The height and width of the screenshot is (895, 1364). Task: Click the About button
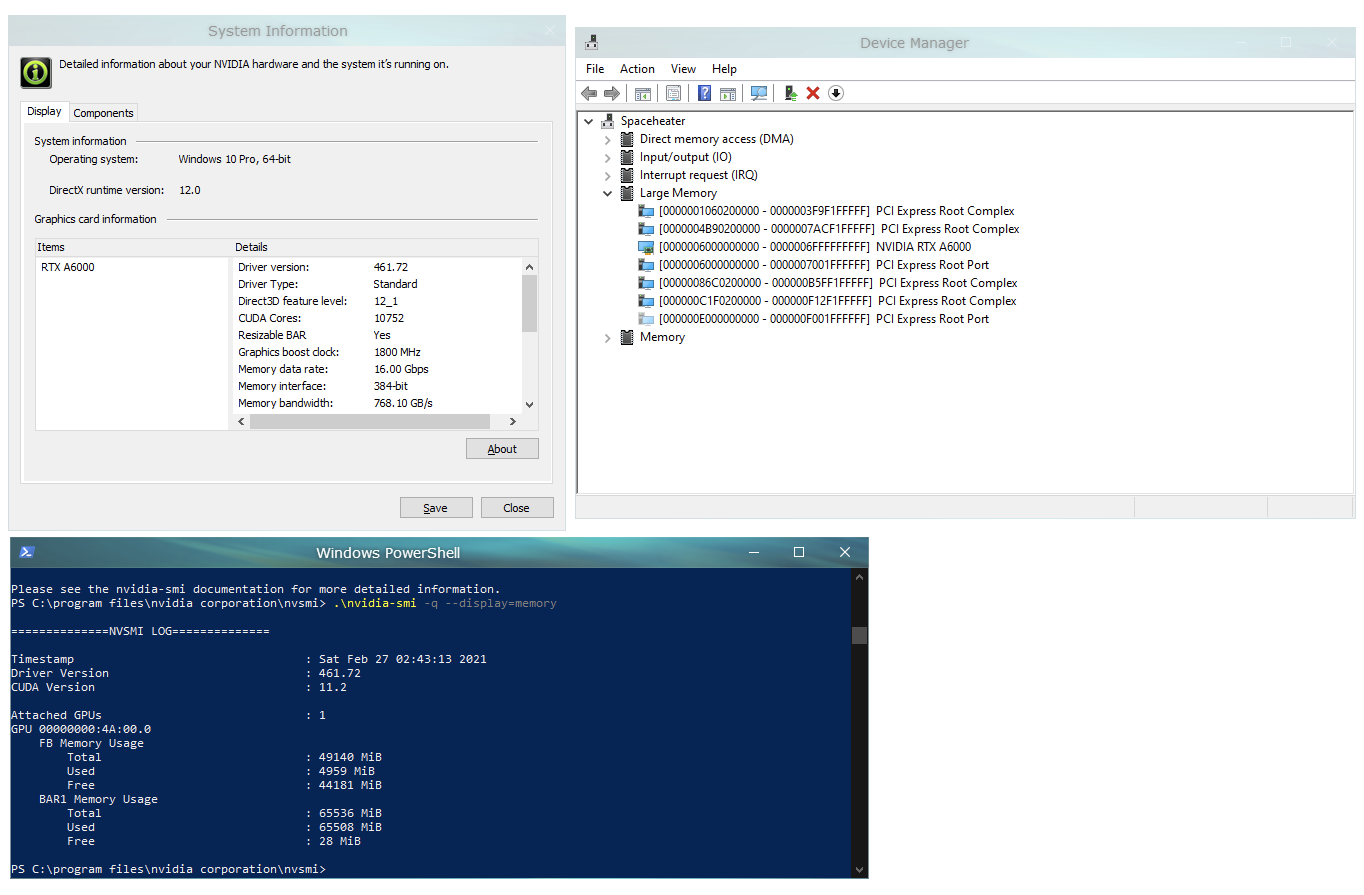(502, 449)
